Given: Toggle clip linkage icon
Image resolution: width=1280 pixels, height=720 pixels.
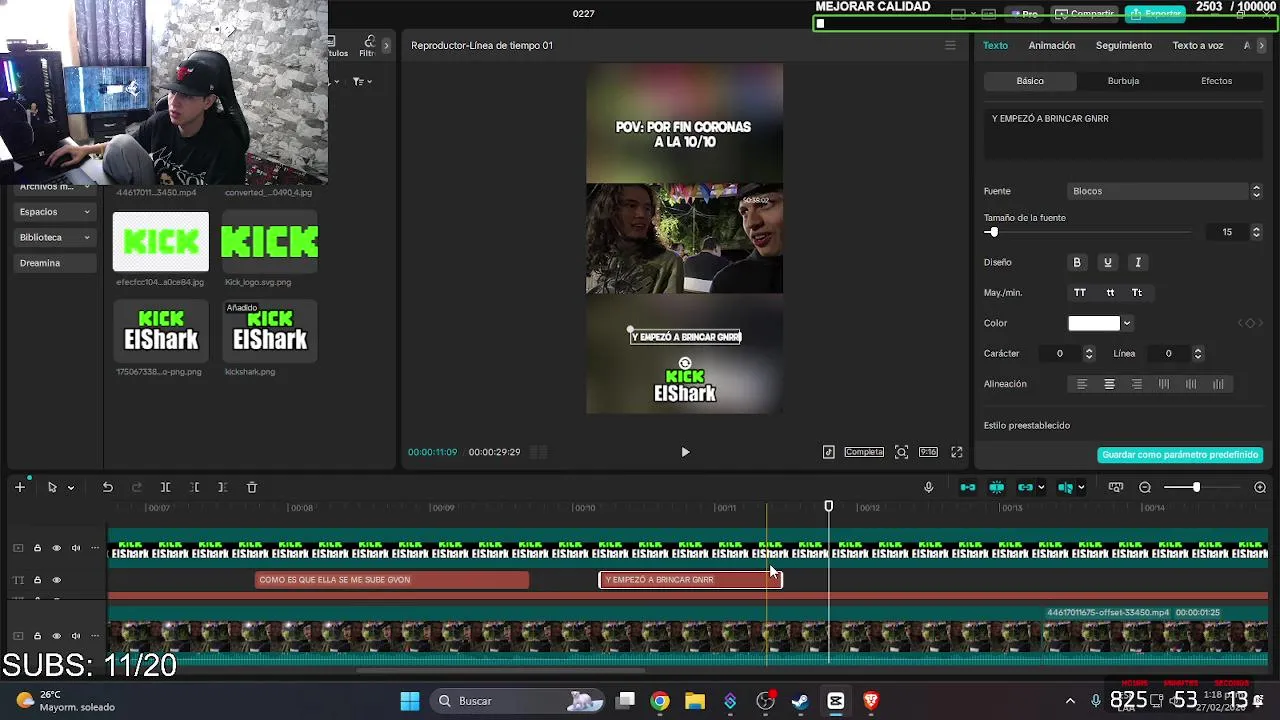Looking at the screenshot, I should click(1025, 487).
